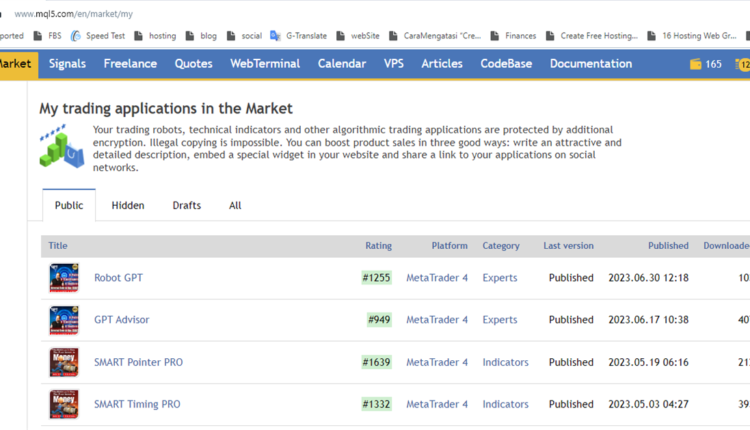This screenshot has width=750, height=430.
Task: Sort the table by Rating column
Action: pos(378,245)
